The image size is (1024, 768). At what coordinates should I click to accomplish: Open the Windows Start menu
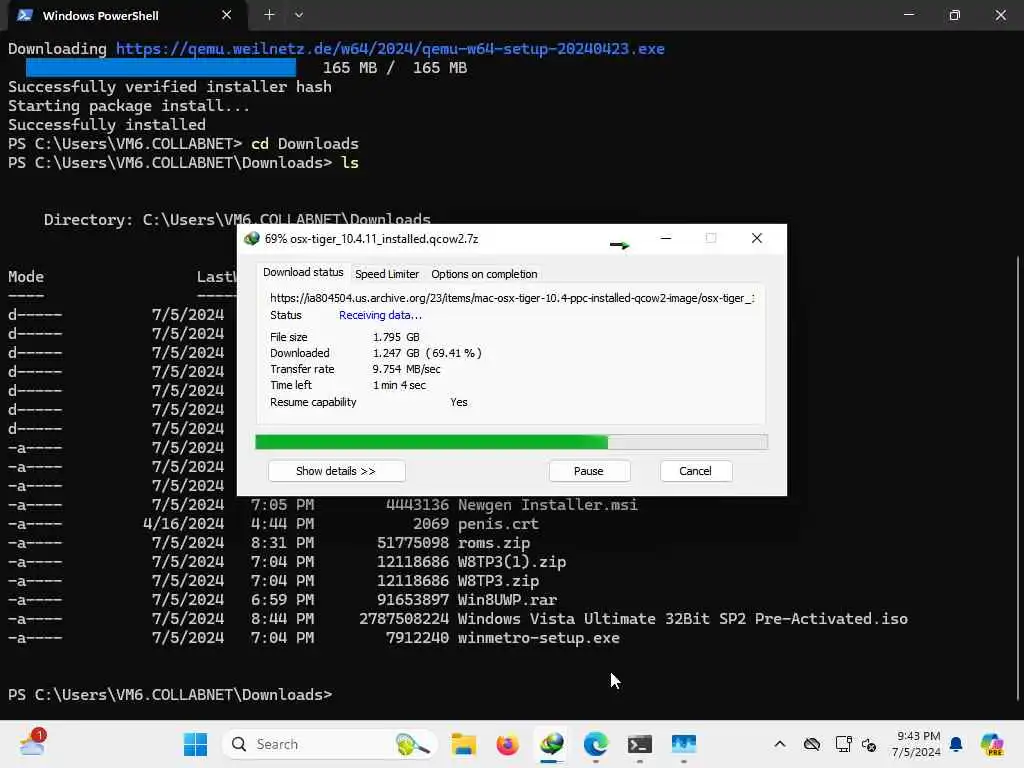[195, 744]
